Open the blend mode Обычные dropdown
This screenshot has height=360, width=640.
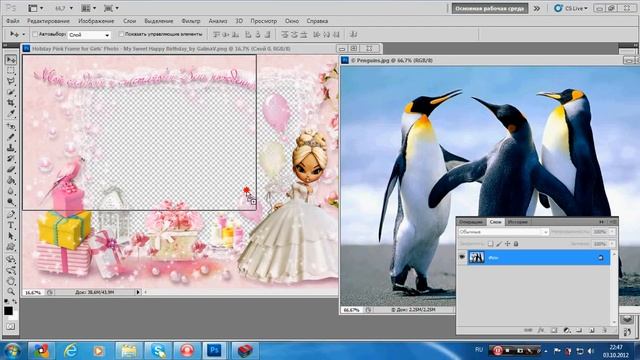503,232
